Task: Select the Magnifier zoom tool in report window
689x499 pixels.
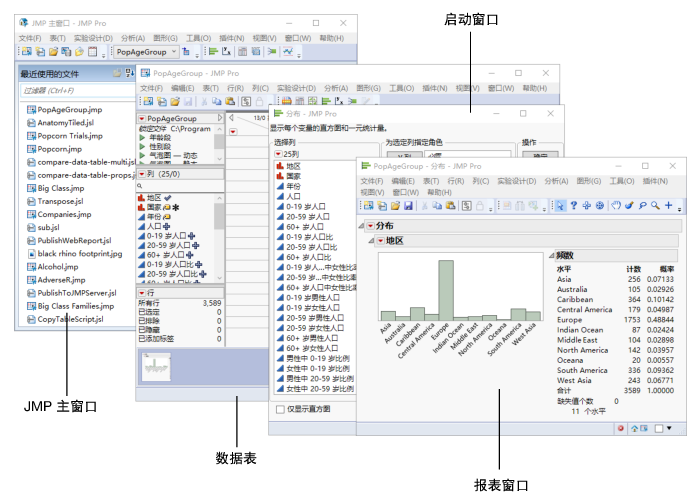Action: (x=655, y=206)
